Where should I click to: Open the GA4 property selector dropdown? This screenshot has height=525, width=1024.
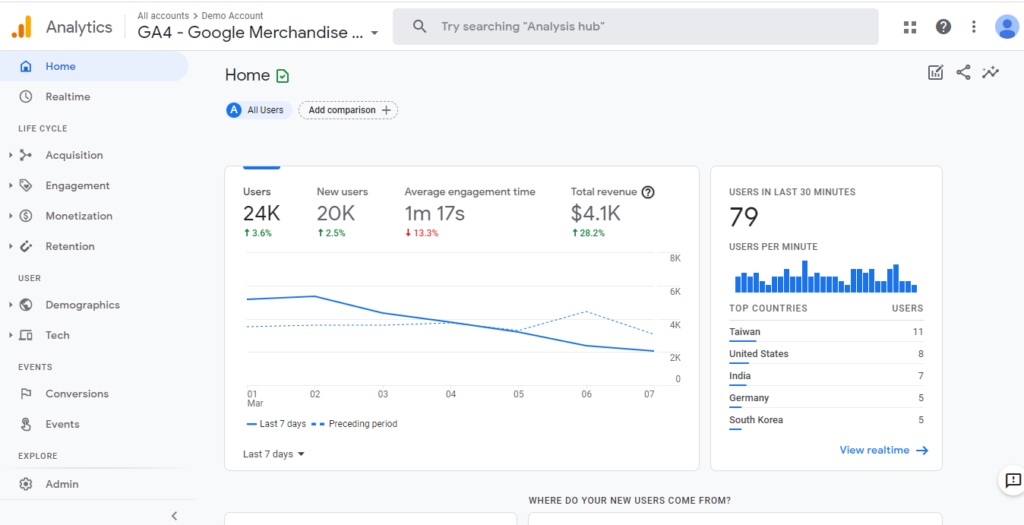(x=258, y=33)
